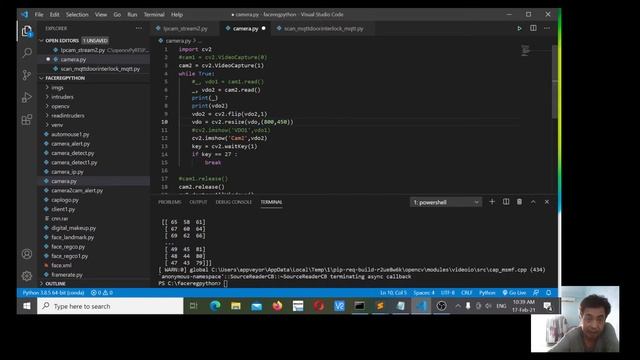The width and height of the screenshot is (640, 360).
Task: Click the Windows Start button
Action: [27, 306]
